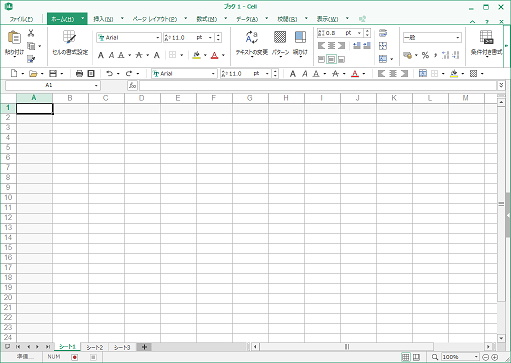Switch to the Home (ホーム) tab
This screenshot has width=511, height=363.
point(63,19)
